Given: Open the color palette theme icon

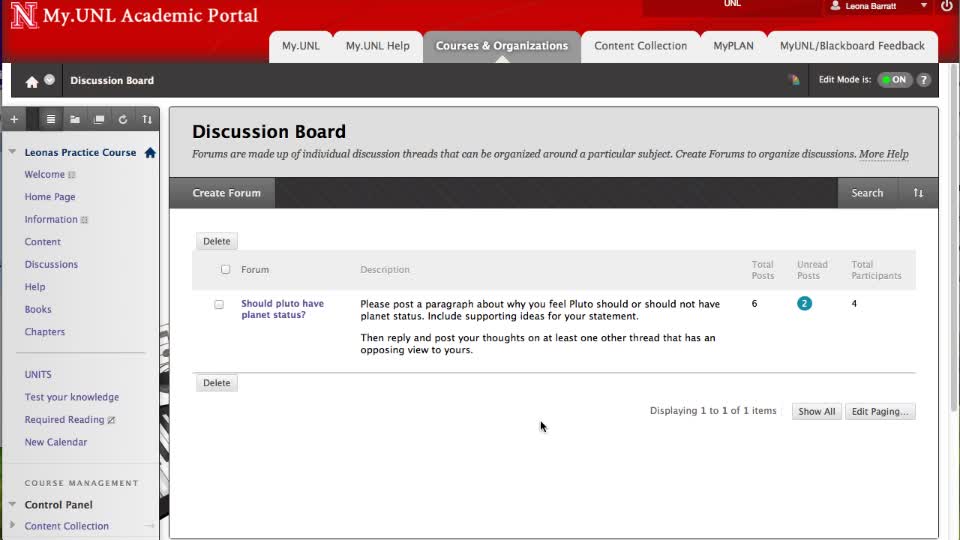Looking at the screenshot, I should [x=794, y=80].
